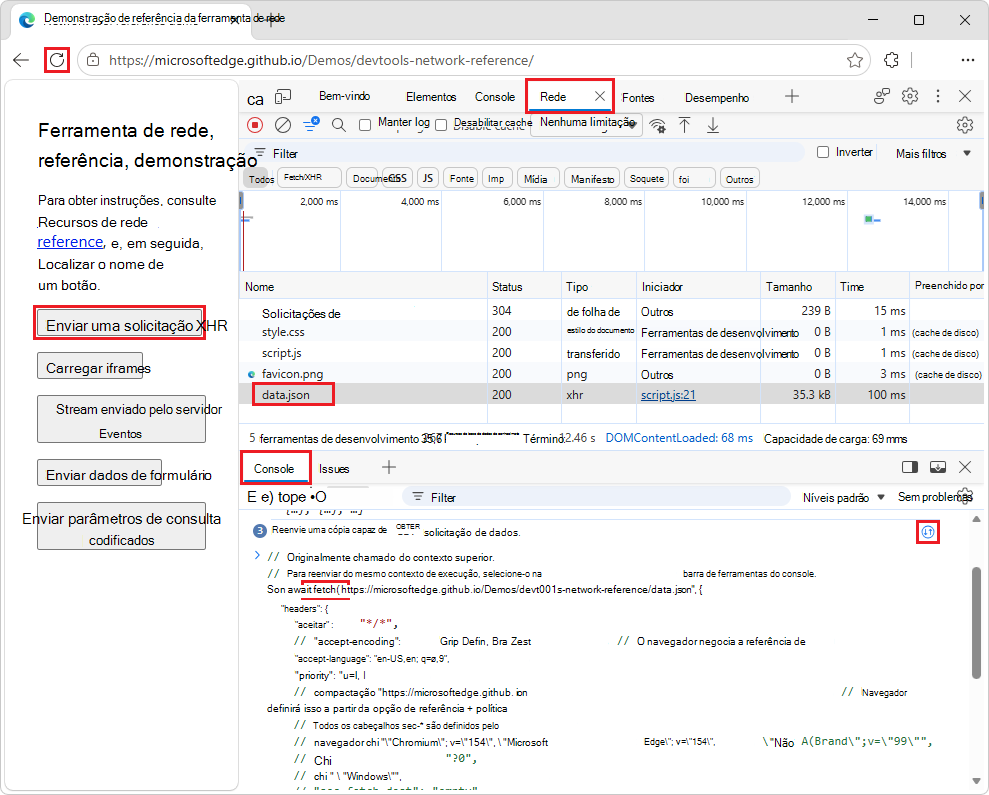The height and width of the screenshot is (795, 989).
Task: Switch to the Bem-vindo tab
Action: (344, 96)
